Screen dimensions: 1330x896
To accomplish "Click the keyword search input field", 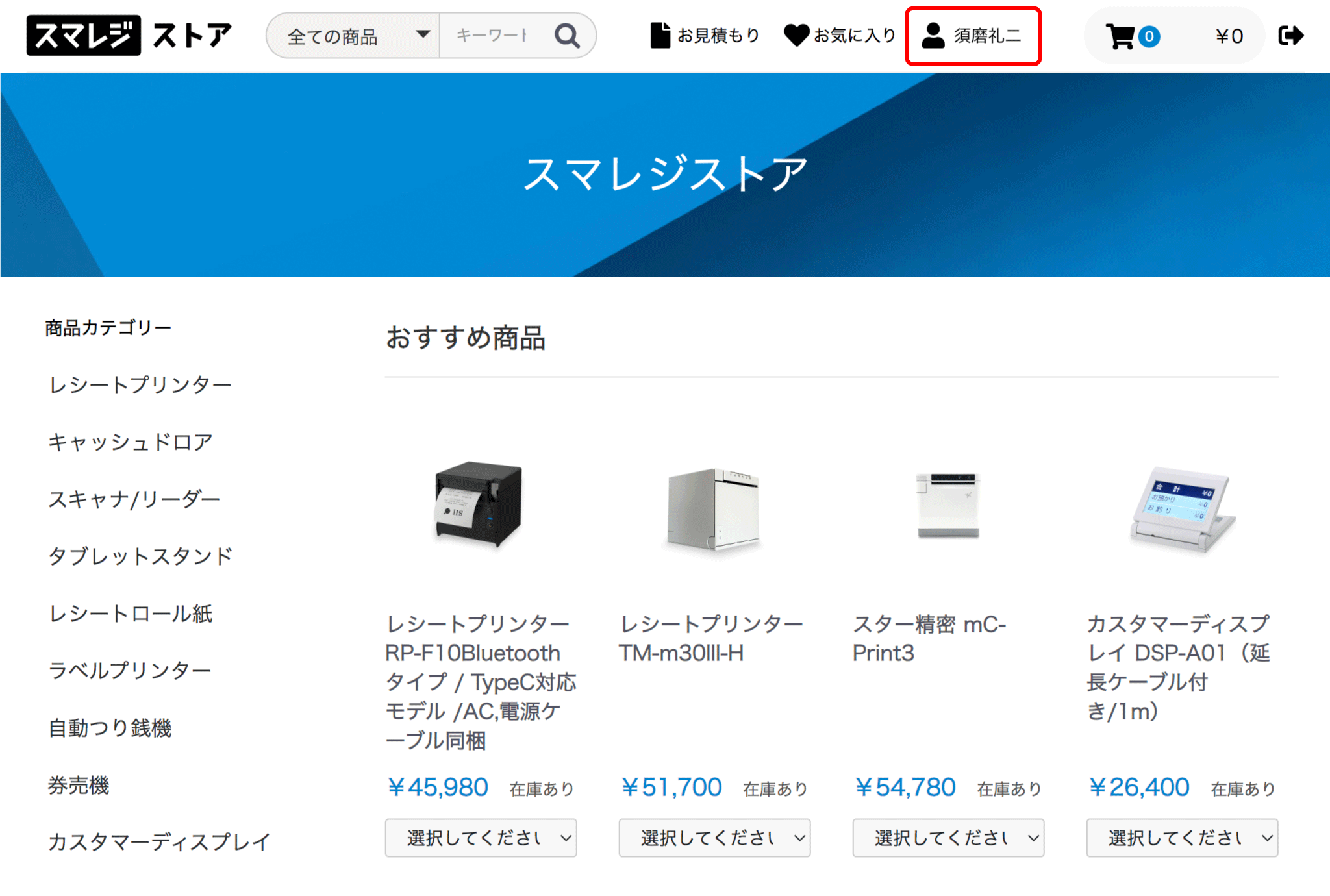I will (492, 36).
